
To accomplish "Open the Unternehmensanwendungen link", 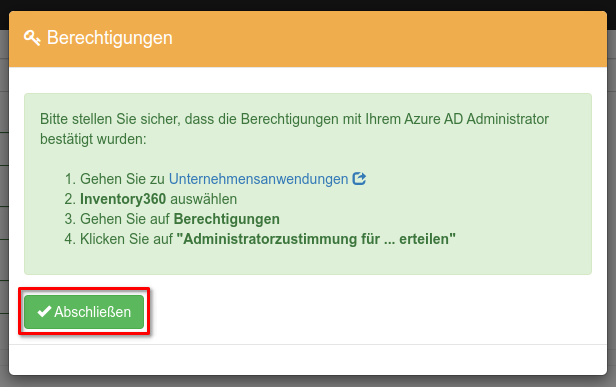I will (x=258, y=179).
